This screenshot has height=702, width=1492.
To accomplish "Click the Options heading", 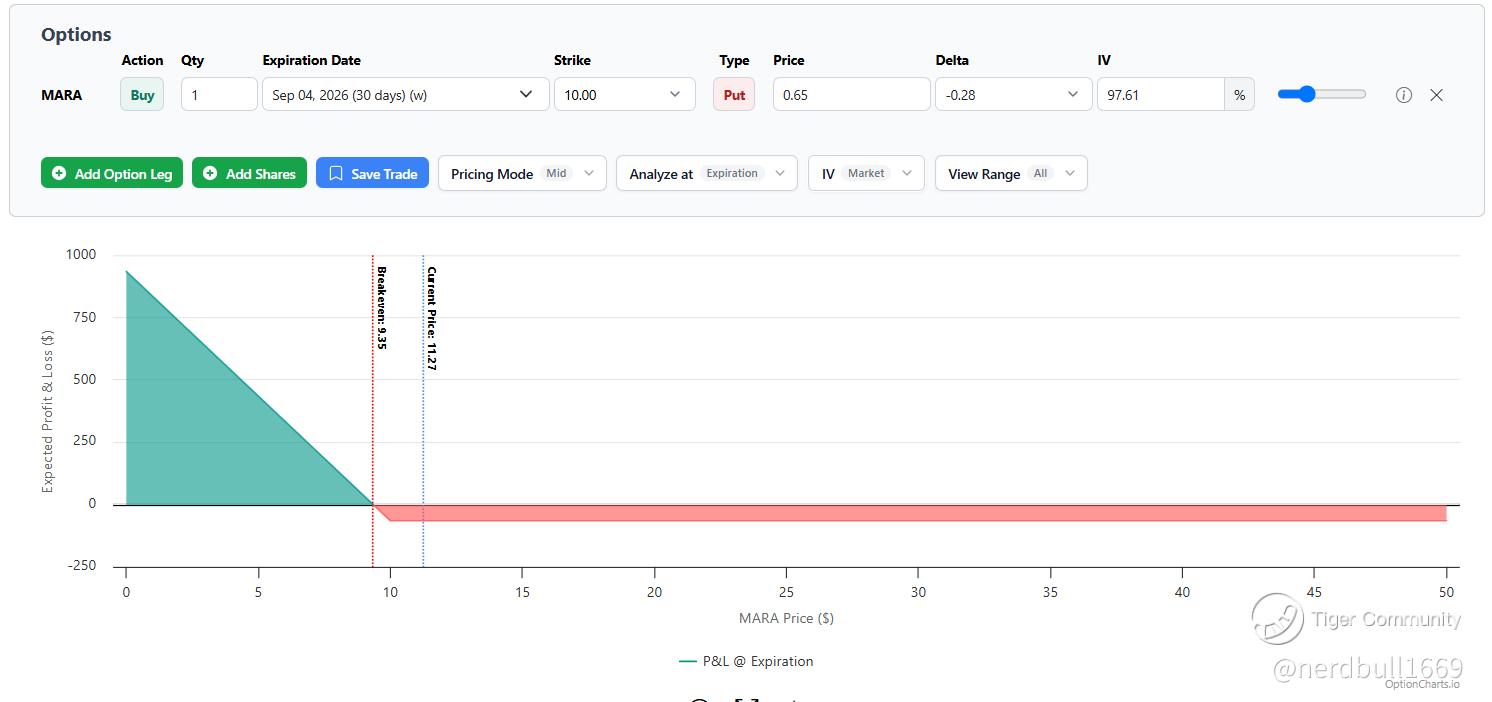I will [76, 34].
